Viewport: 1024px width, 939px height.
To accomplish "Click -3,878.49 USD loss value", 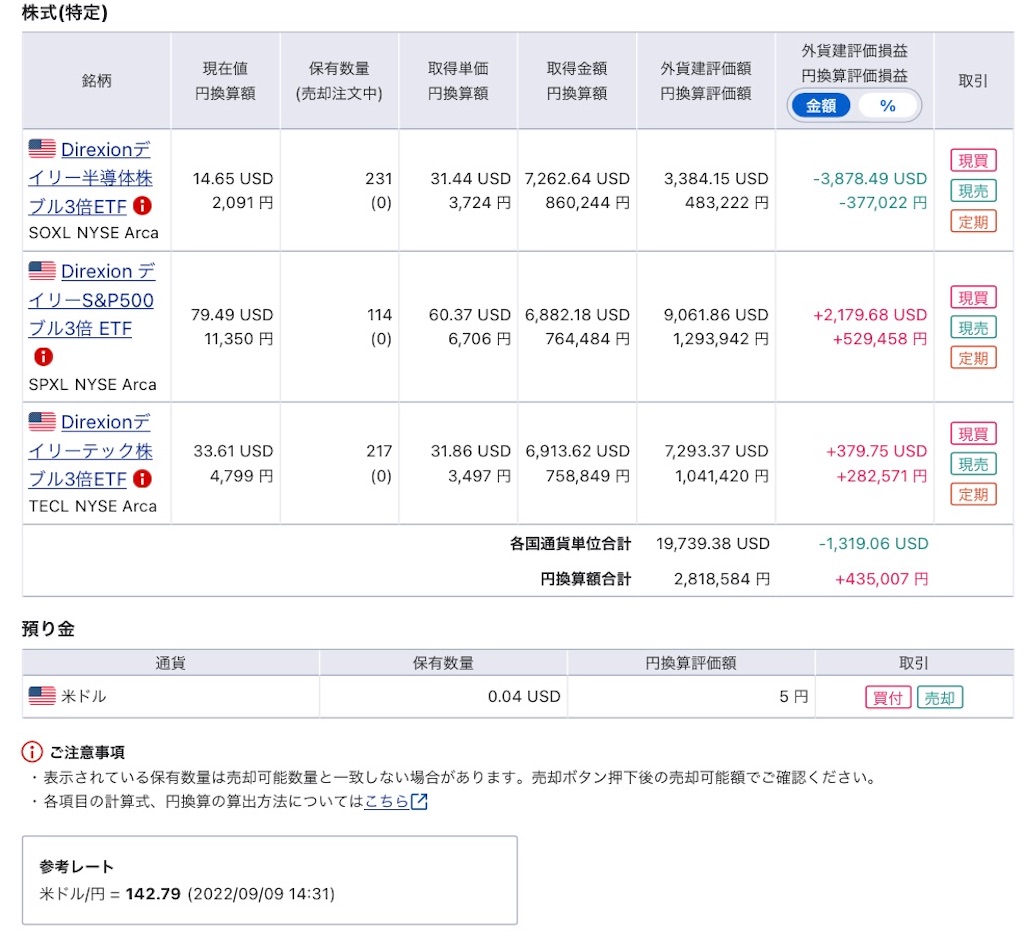I will (x=870, y=178).
